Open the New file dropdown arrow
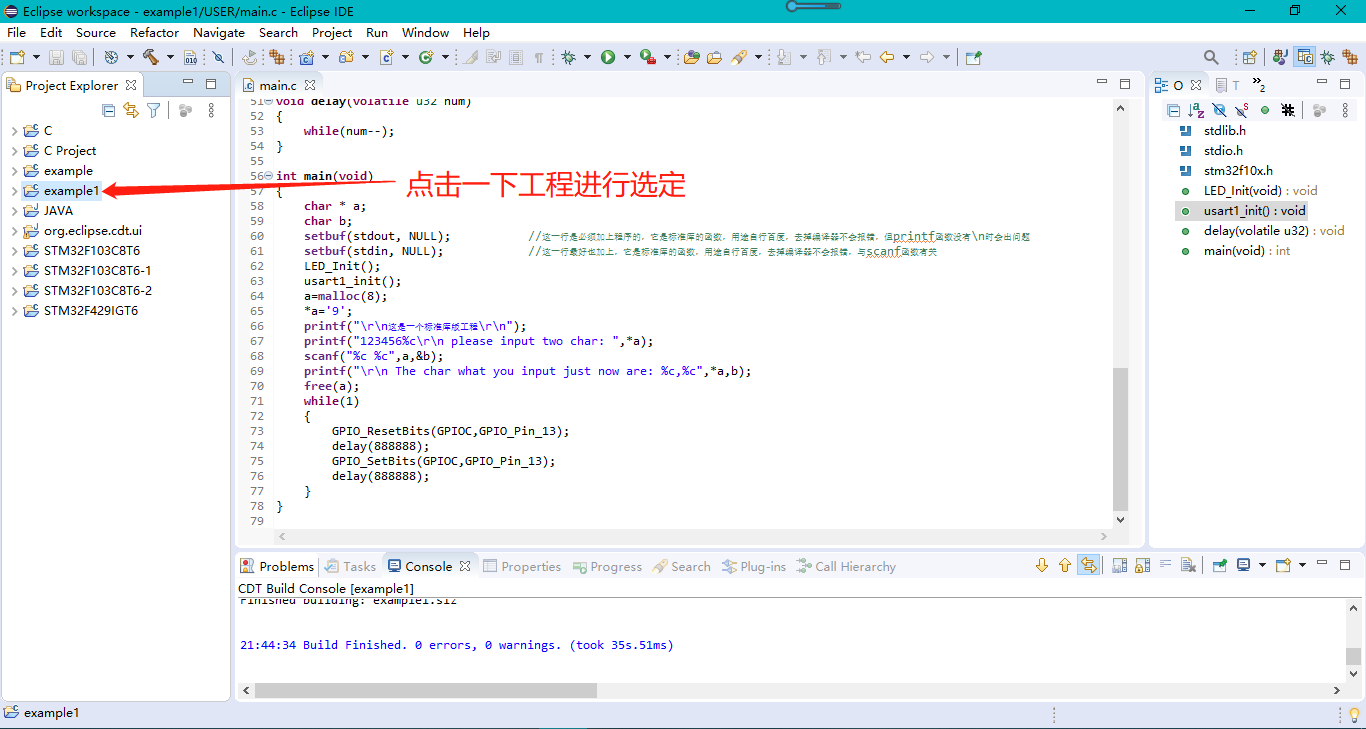1366x729 pixels. tap(36, 58)
